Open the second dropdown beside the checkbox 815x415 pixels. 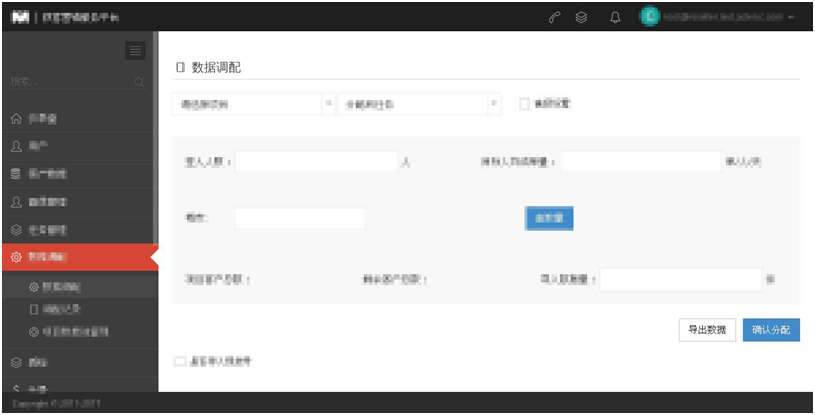pyautogui.click(x=420, y=104)
